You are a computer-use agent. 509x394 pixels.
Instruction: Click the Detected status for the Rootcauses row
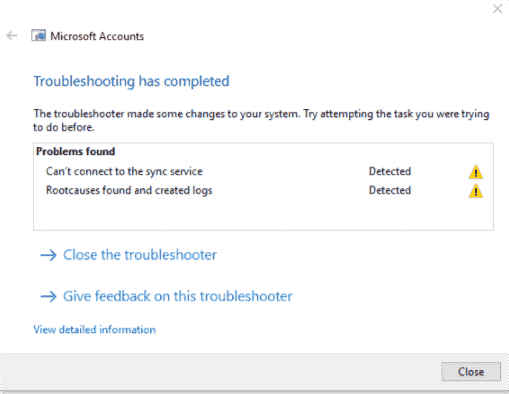(390, 190)
